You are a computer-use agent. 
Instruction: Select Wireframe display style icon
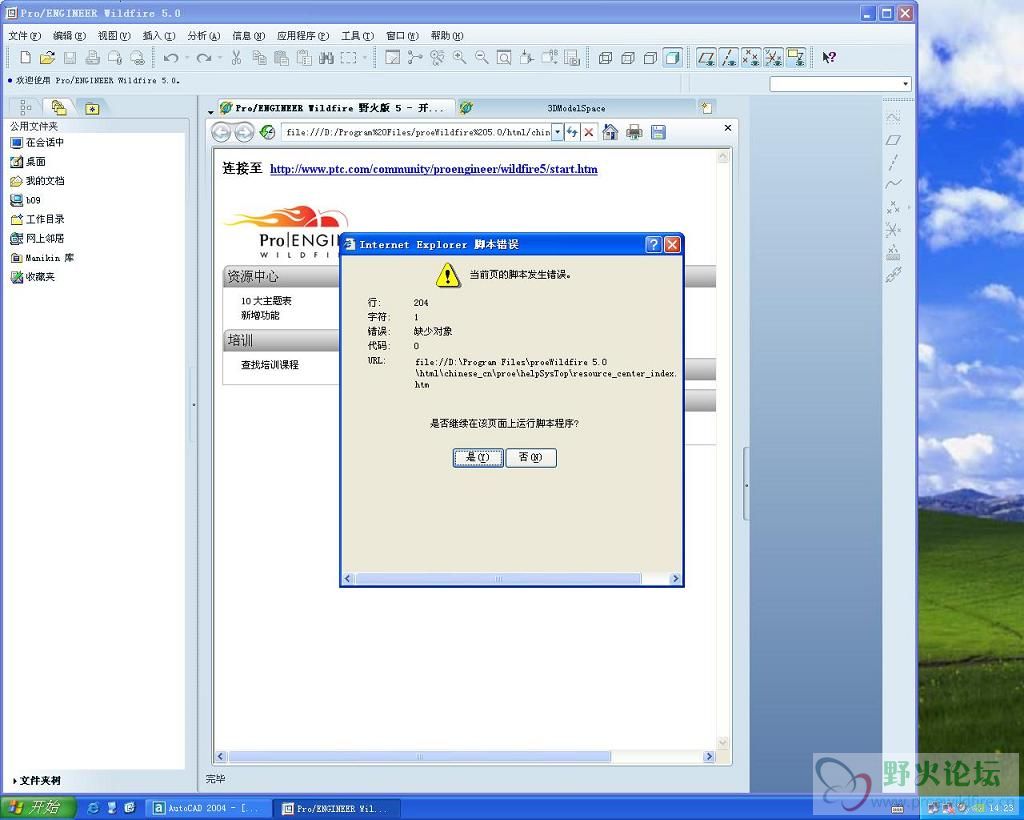605,57
